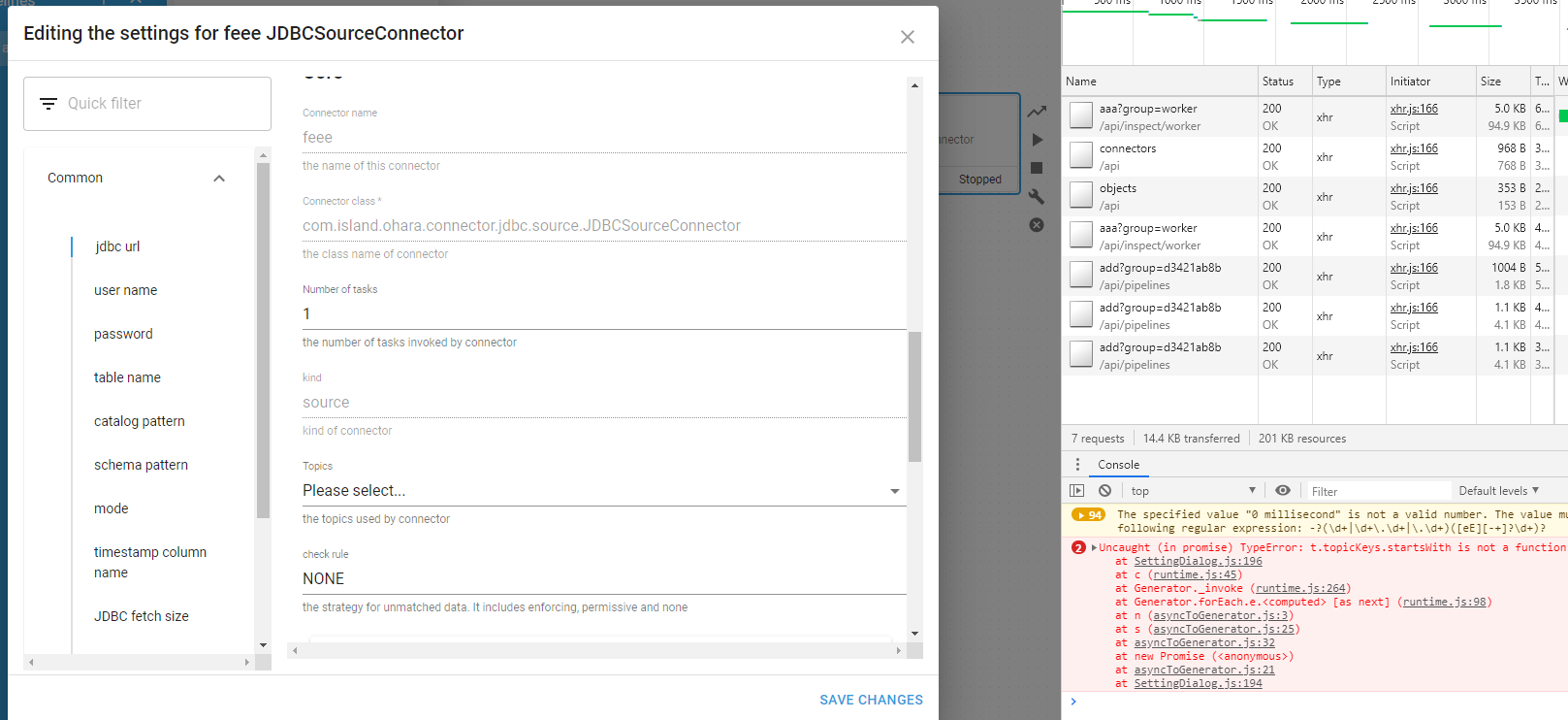Click the Number of tasks field
Image resolution: width=1568 pixels, height=720 pixels.
(x=604, y=314)
